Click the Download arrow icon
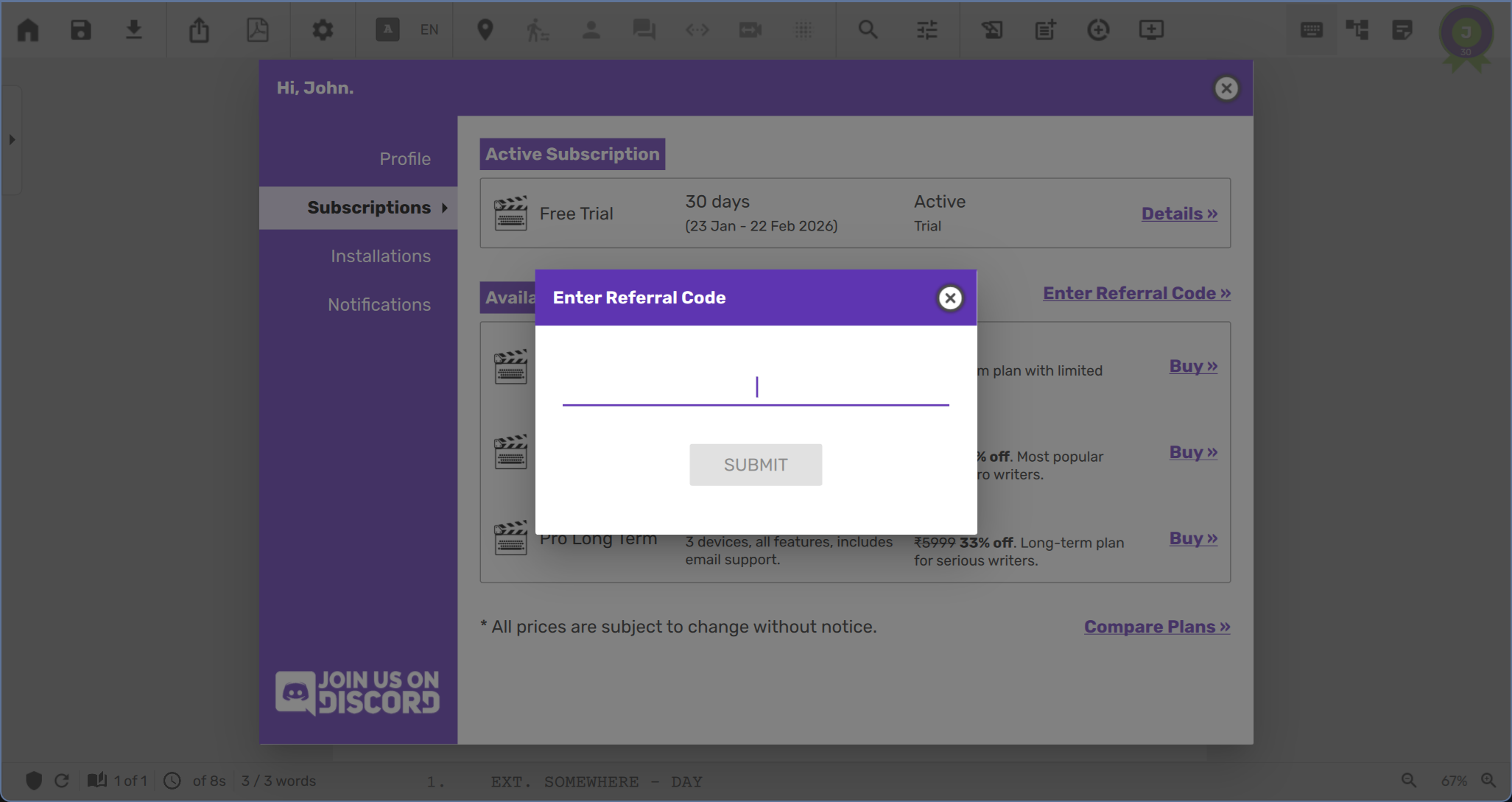This screenshot has width=1512, height=802. click(133, 30)
